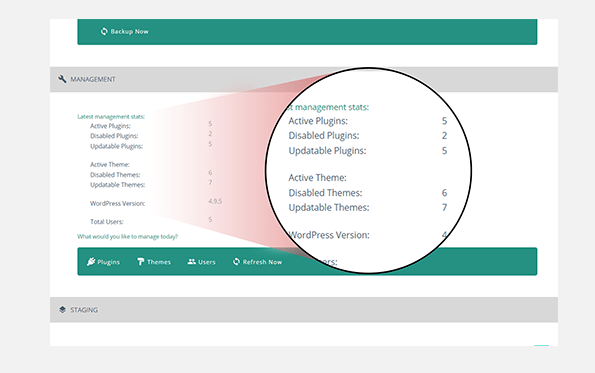Viewport: 595px width, 373px height.
Task: Click the Refresh Now button text
Action: 262,262
